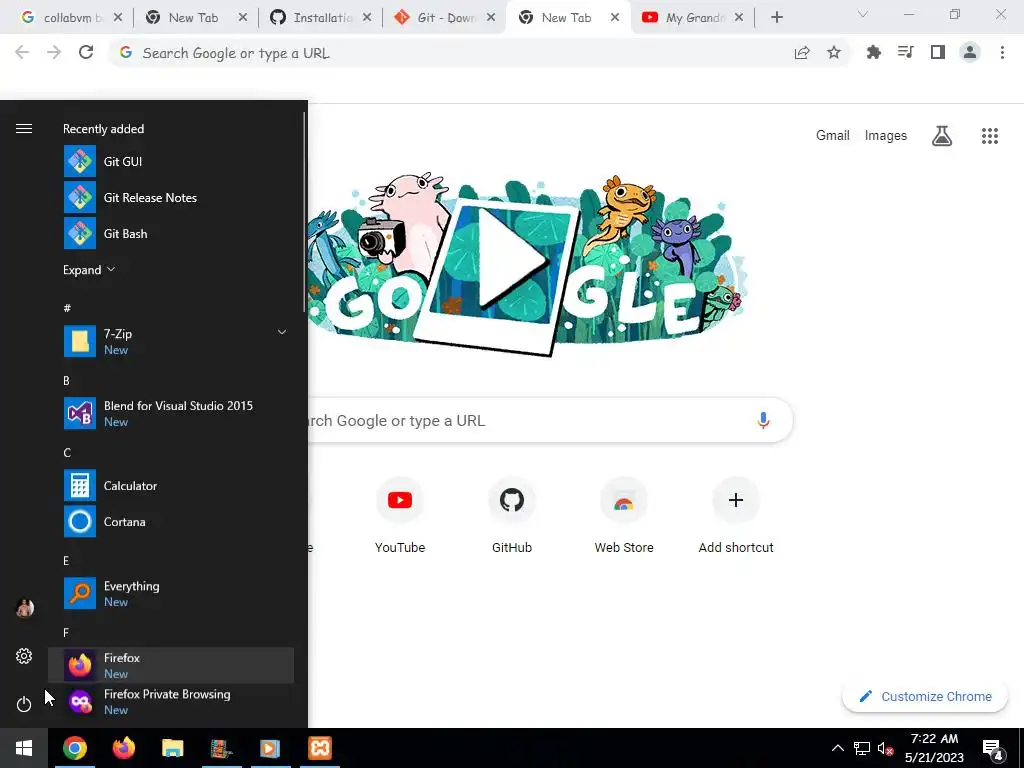Click the Windows Start button

tap(24, 748)
